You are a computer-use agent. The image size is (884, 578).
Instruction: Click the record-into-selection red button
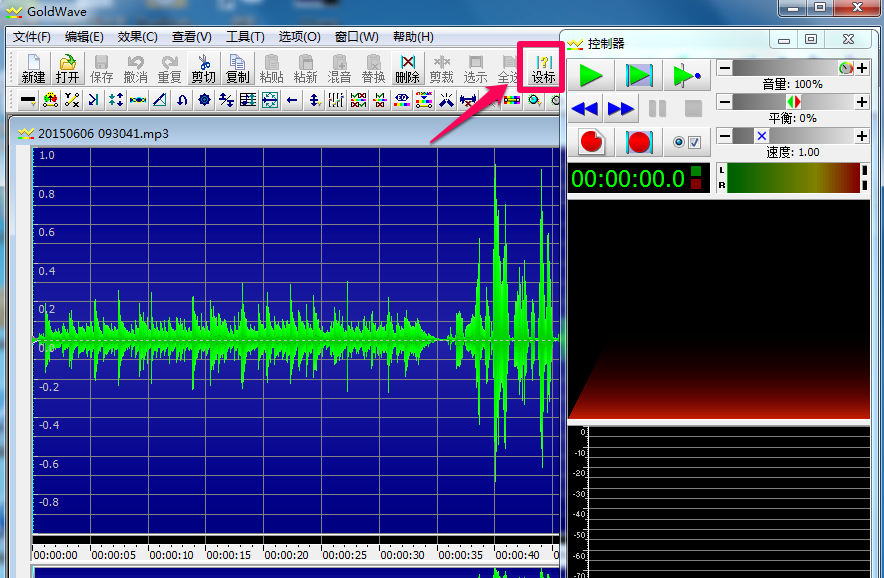click(639, 142)
